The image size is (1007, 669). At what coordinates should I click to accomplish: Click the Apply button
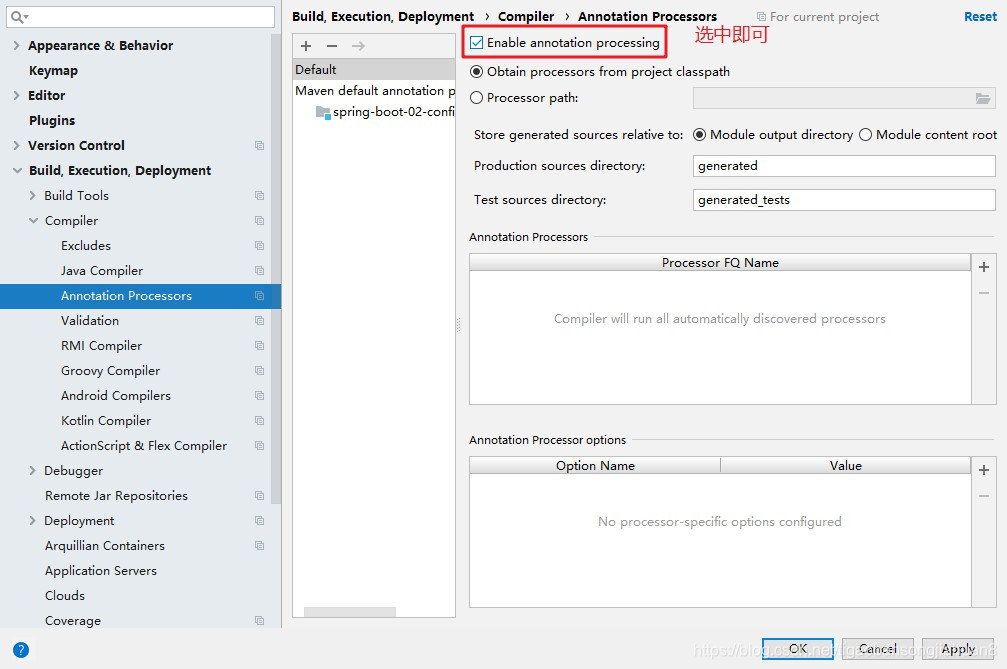957,648
